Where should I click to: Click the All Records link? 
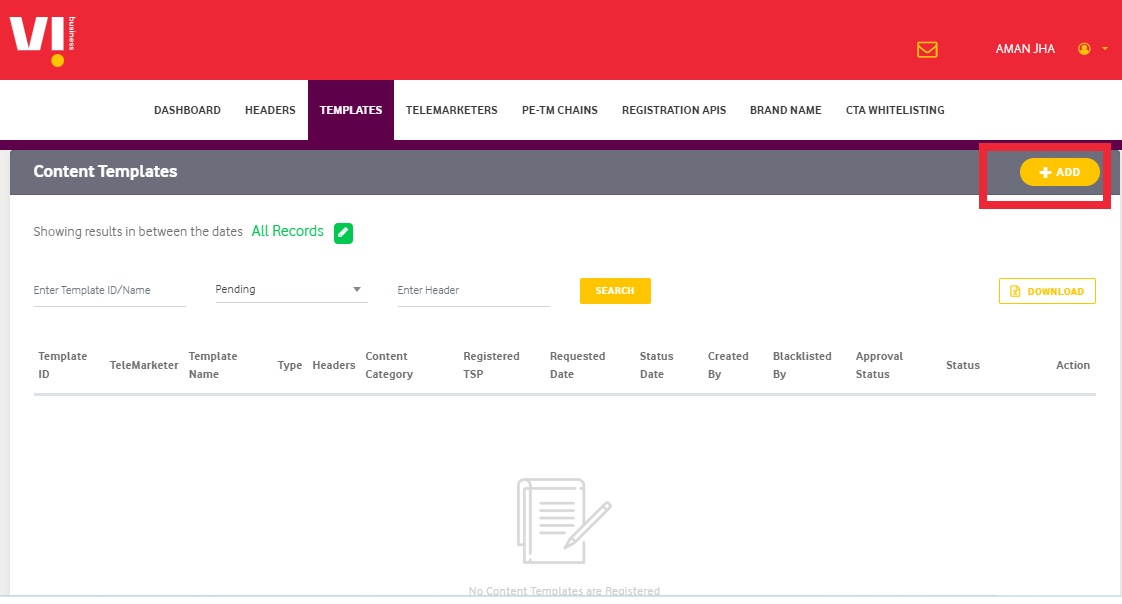pyautogui.click(x=287, y=231)
